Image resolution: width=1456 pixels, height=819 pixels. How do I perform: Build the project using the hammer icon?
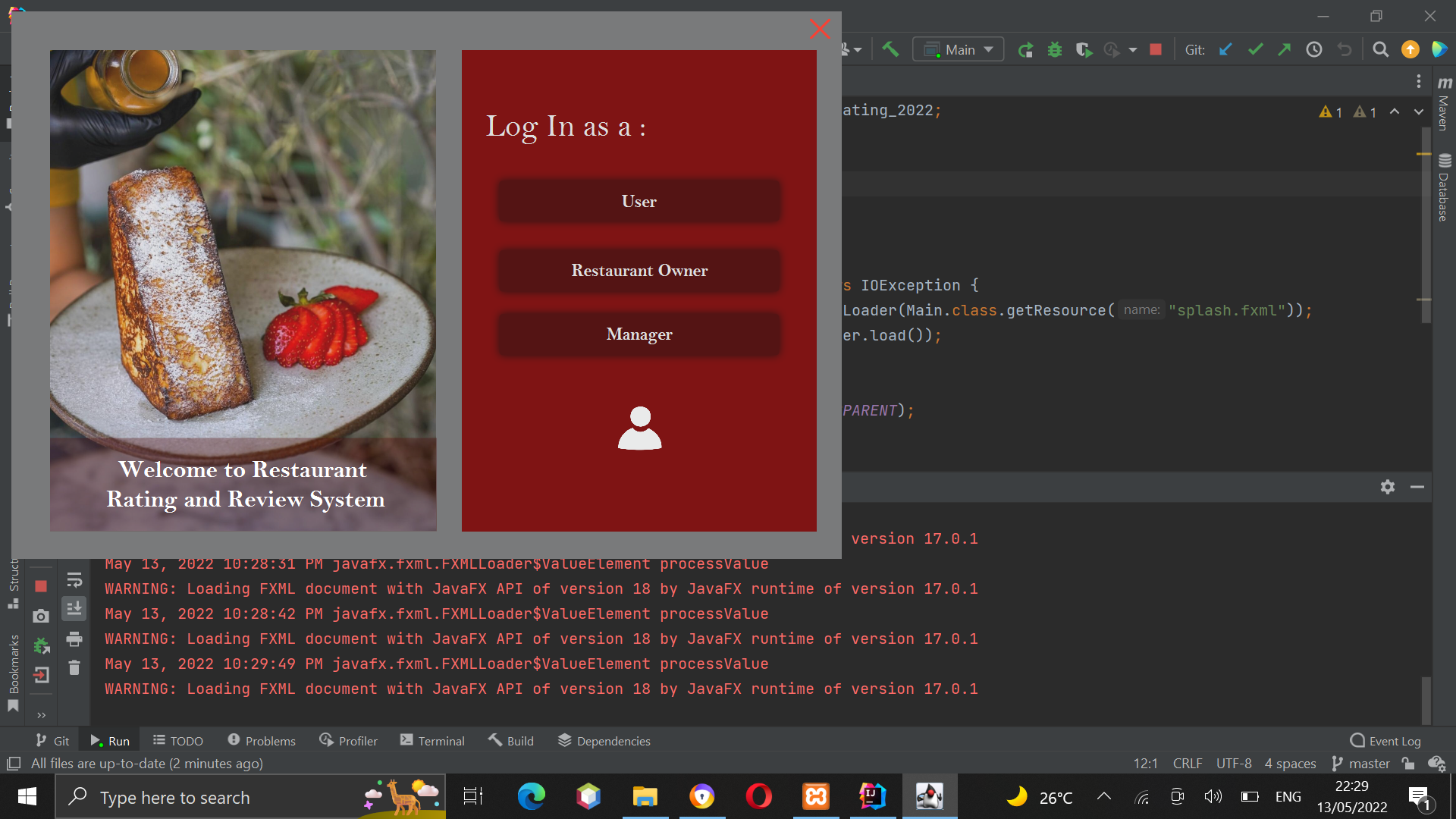(890, 49)
